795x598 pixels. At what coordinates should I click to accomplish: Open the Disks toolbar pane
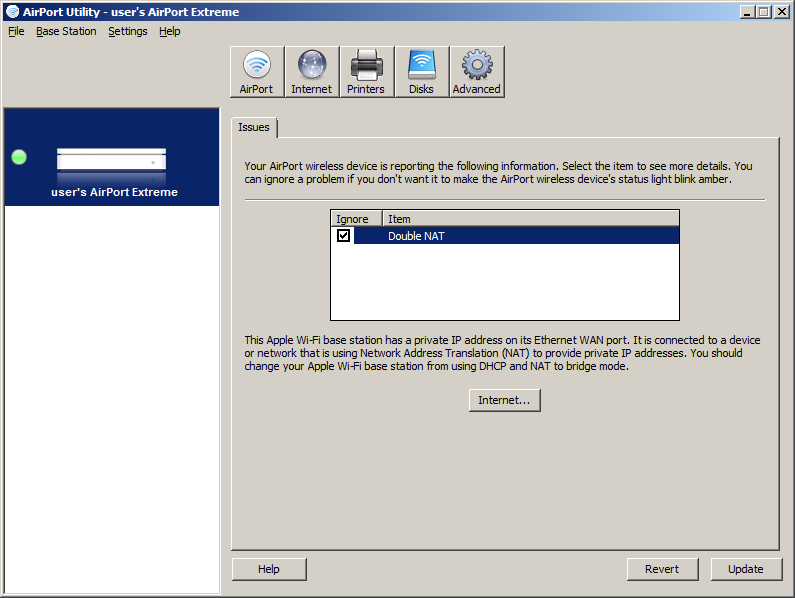coord(421,72)
